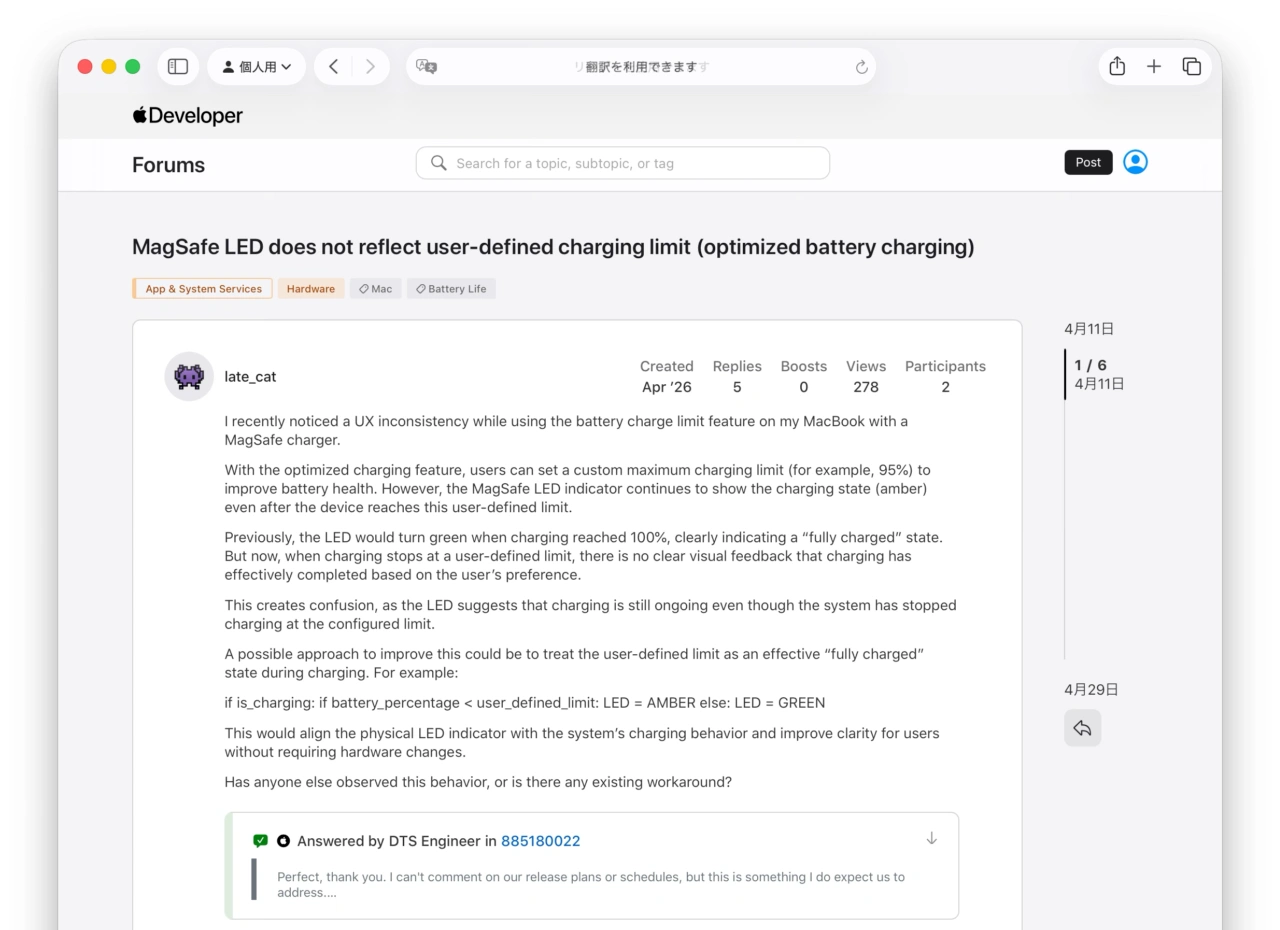Viewport: 1280px width, 930px height.
Task: Go forward with the forward arrow
Action: [370, 67]
